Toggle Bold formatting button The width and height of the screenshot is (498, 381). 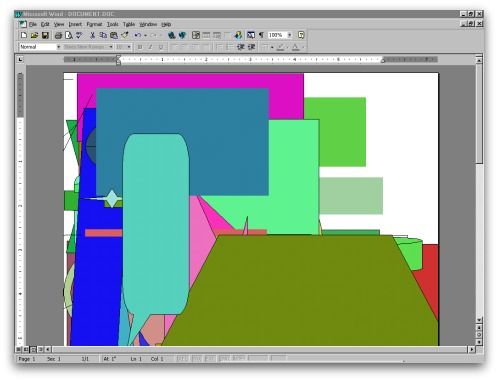[140, 47]
